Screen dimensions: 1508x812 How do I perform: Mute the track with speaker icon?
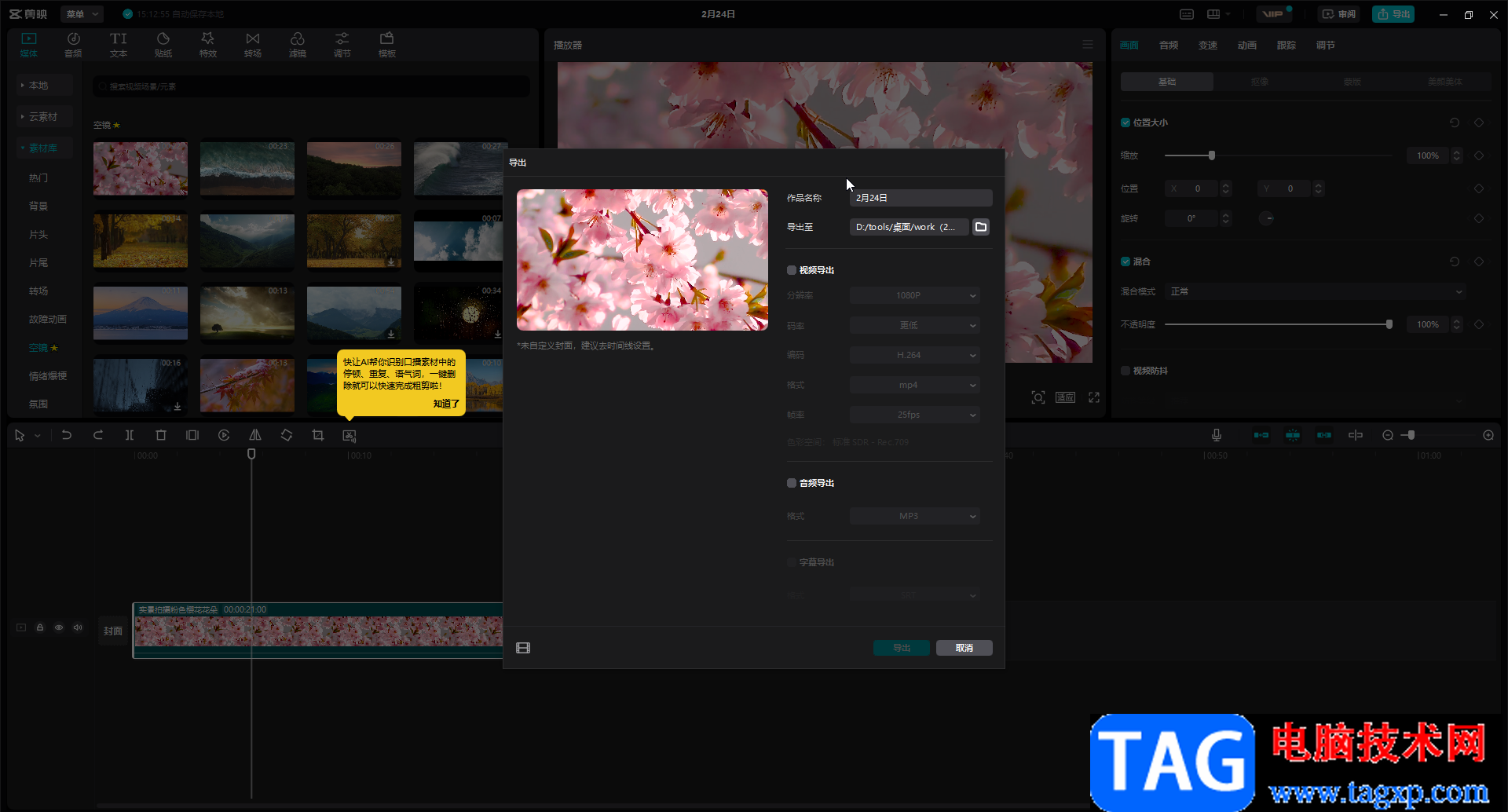(x=78, y=627)
